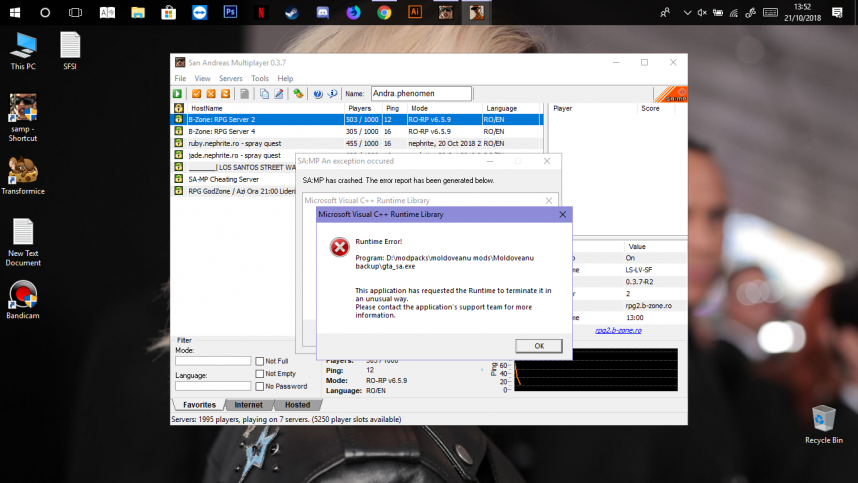Image resolution: width=858 pixels, height=483 pixels.
Task: Select the B-Zone: RPG Server 2 row
Action: click(358, 119)
